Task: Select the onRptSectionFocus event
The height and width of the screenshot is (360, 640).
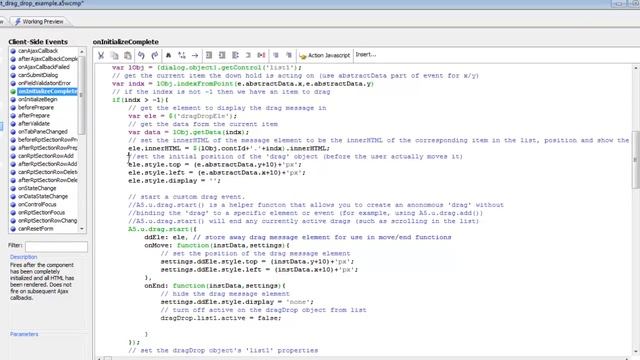Action: coord(41,213)
